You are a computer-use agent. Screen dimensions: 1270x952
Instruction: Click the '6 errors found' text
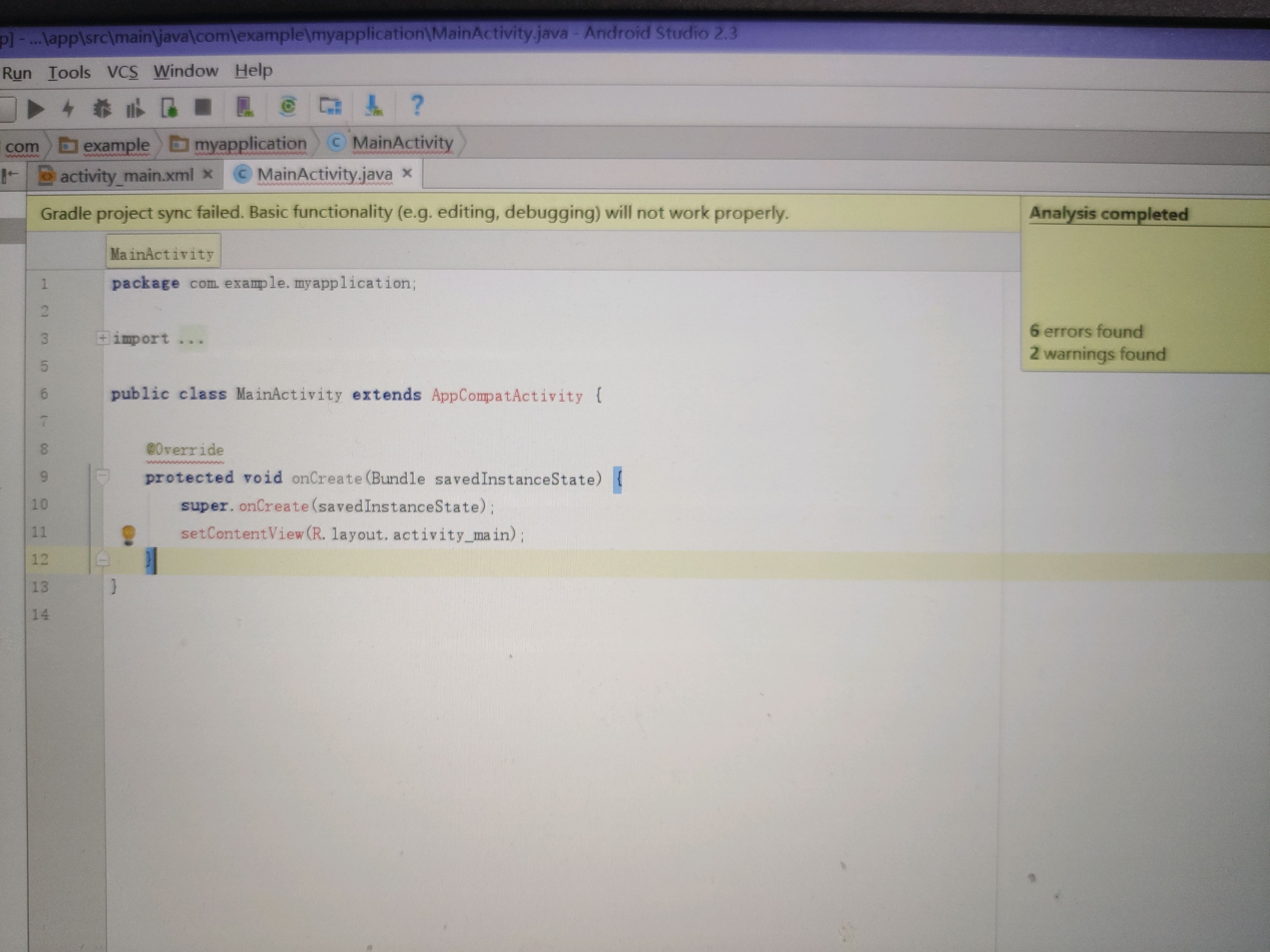1086,331
